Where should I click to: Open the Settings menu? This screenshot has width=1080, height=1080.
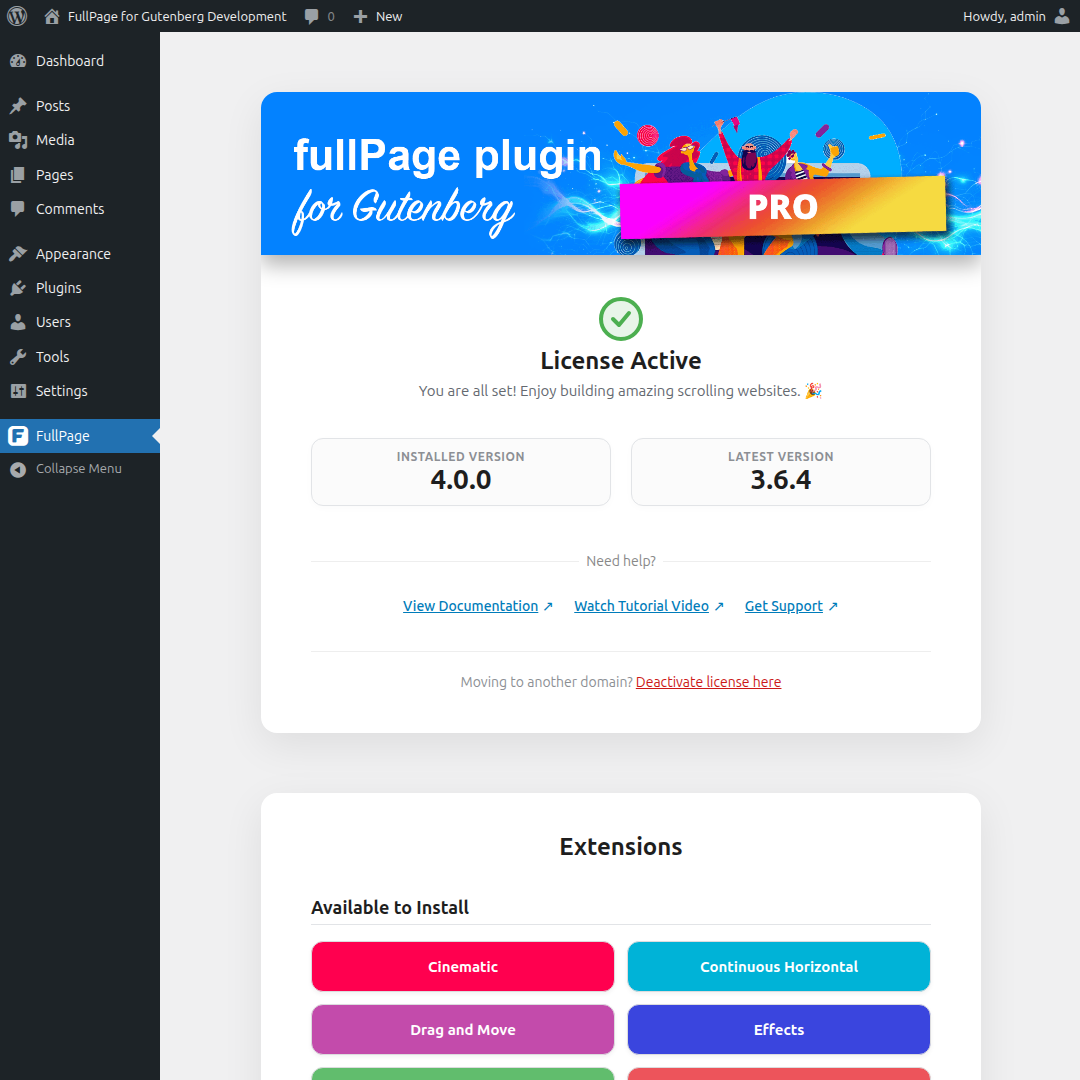click(80, 391)
